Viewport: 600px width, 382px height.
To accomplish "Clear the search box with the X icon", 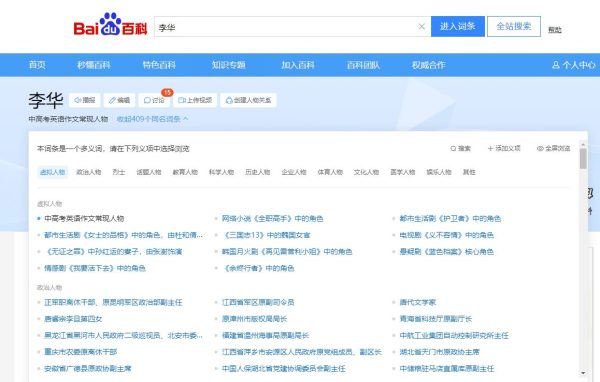I will click(421, 26).
